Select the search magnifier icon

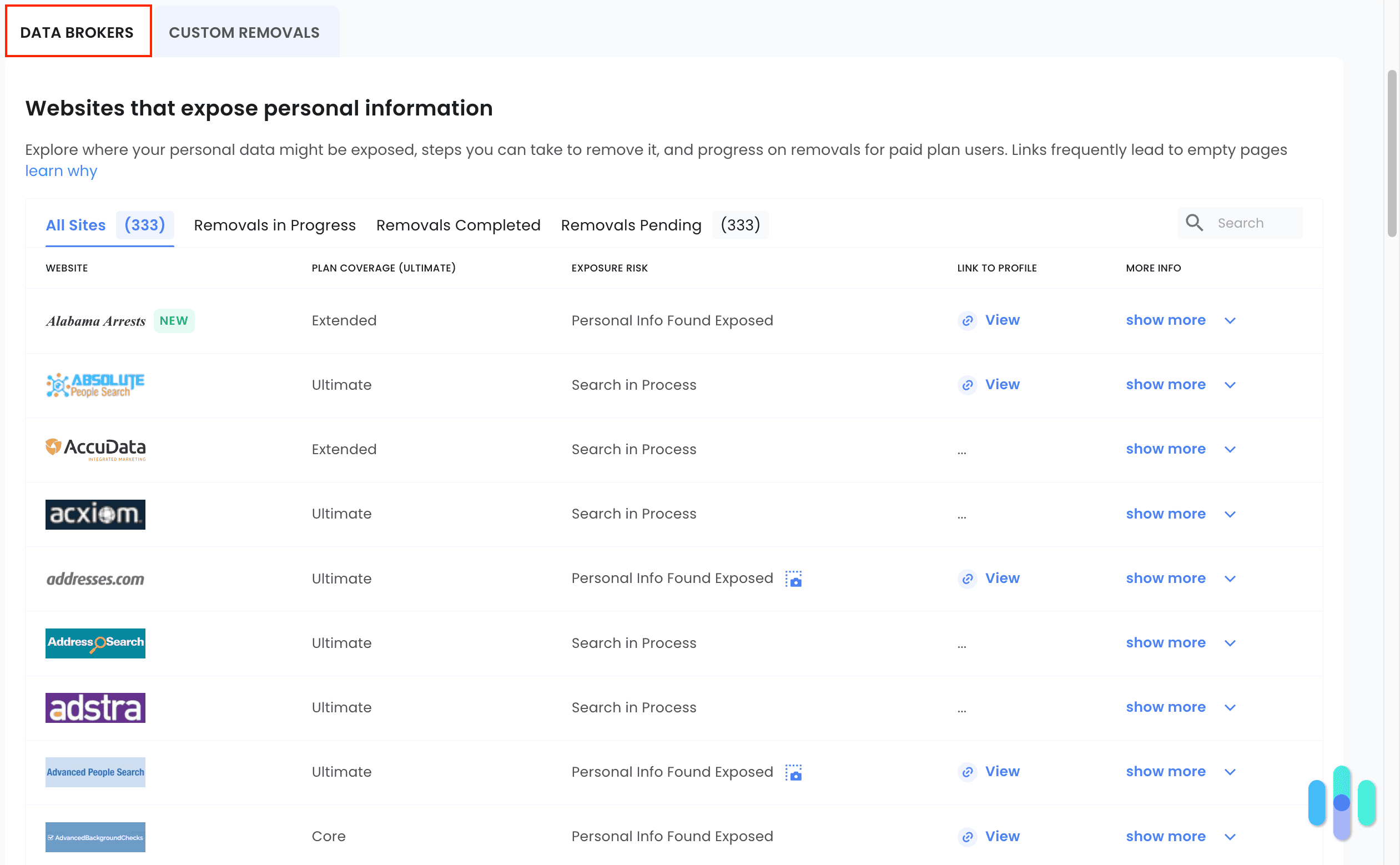1194,223
